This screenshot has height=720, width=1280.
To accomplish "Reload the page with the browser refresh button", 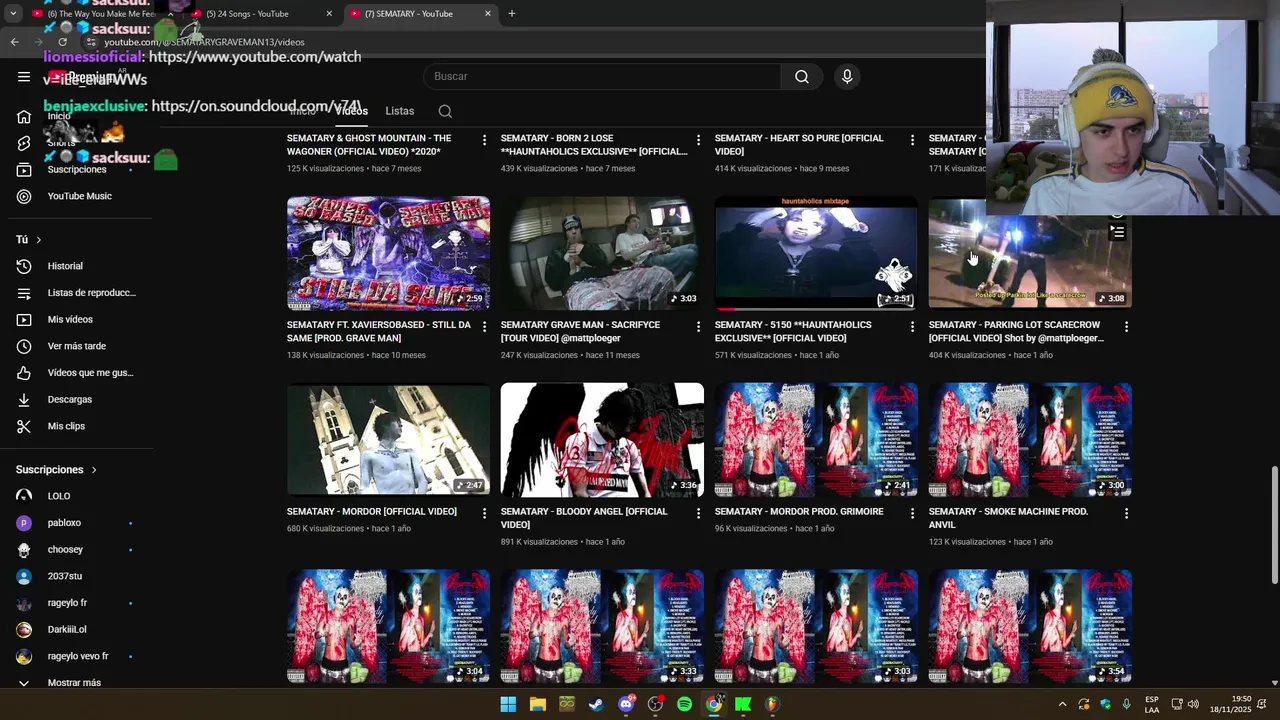I will (63, 42).
